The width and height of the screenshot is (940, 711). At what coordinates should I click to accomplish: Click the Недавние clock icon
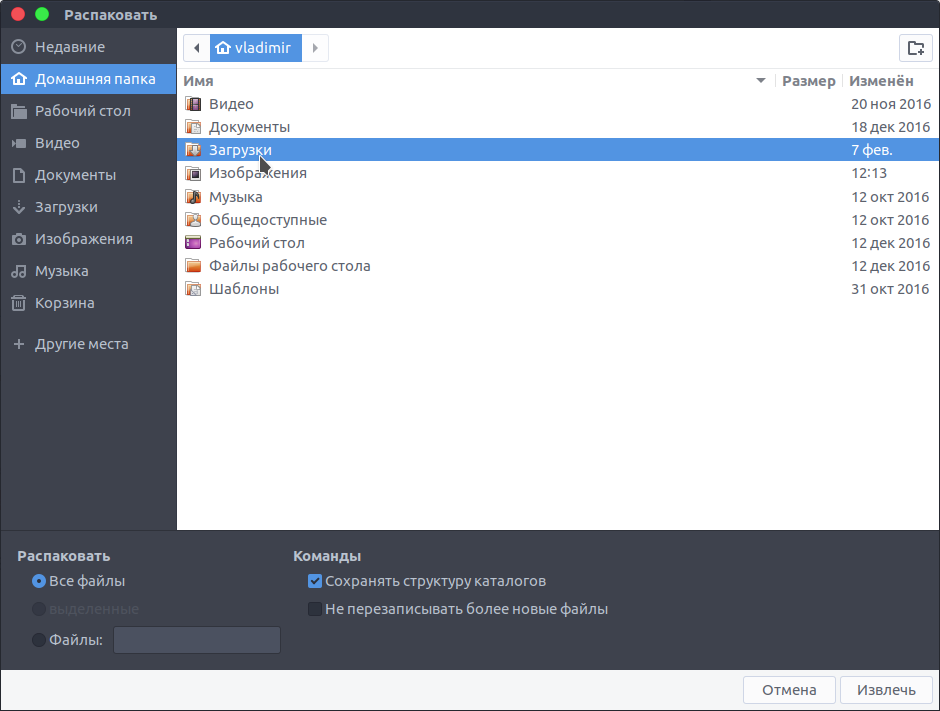[x=19, y=47]
